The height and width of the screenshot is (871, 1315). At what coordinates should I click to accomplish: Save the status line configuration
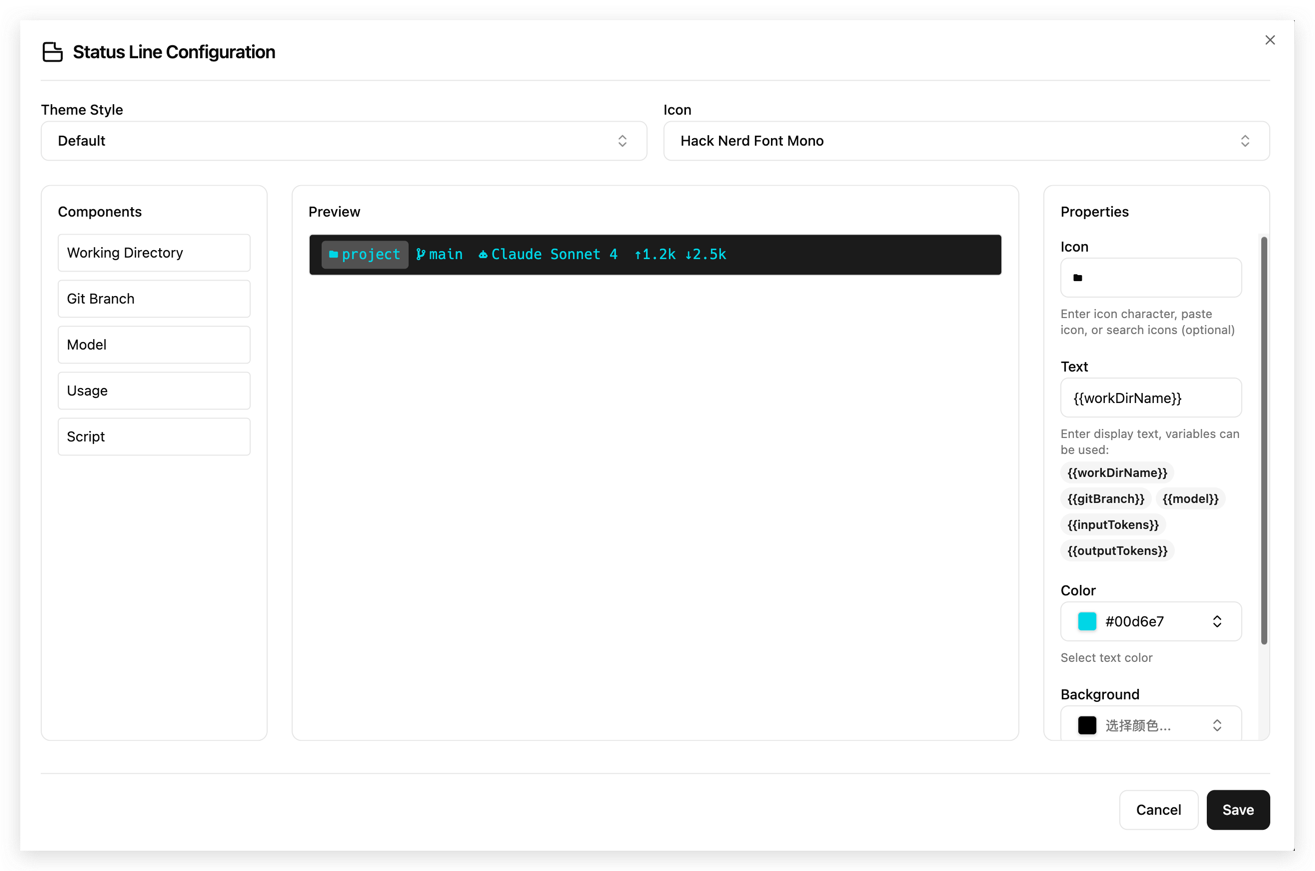coord(1238,809)
